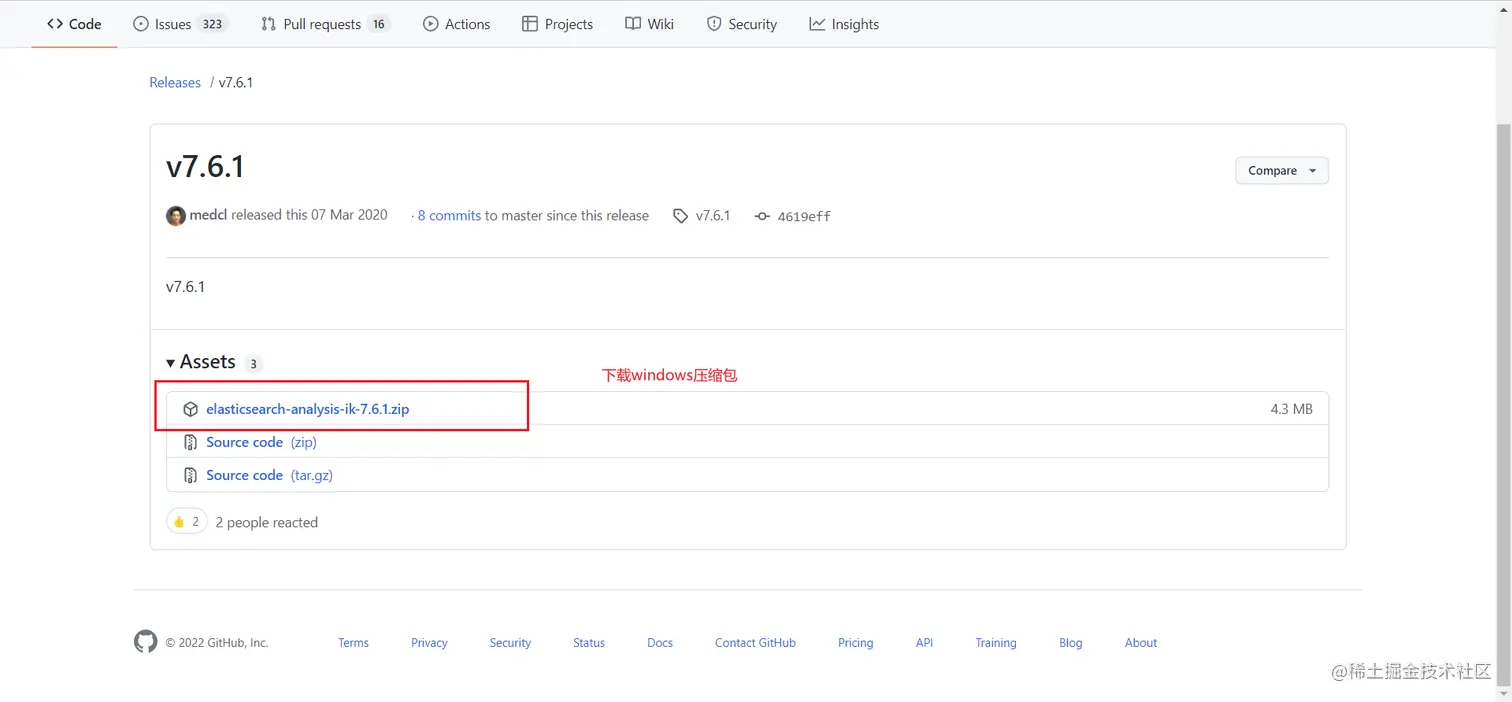
Task: Switch to the Projects tab
Action: 557,24
